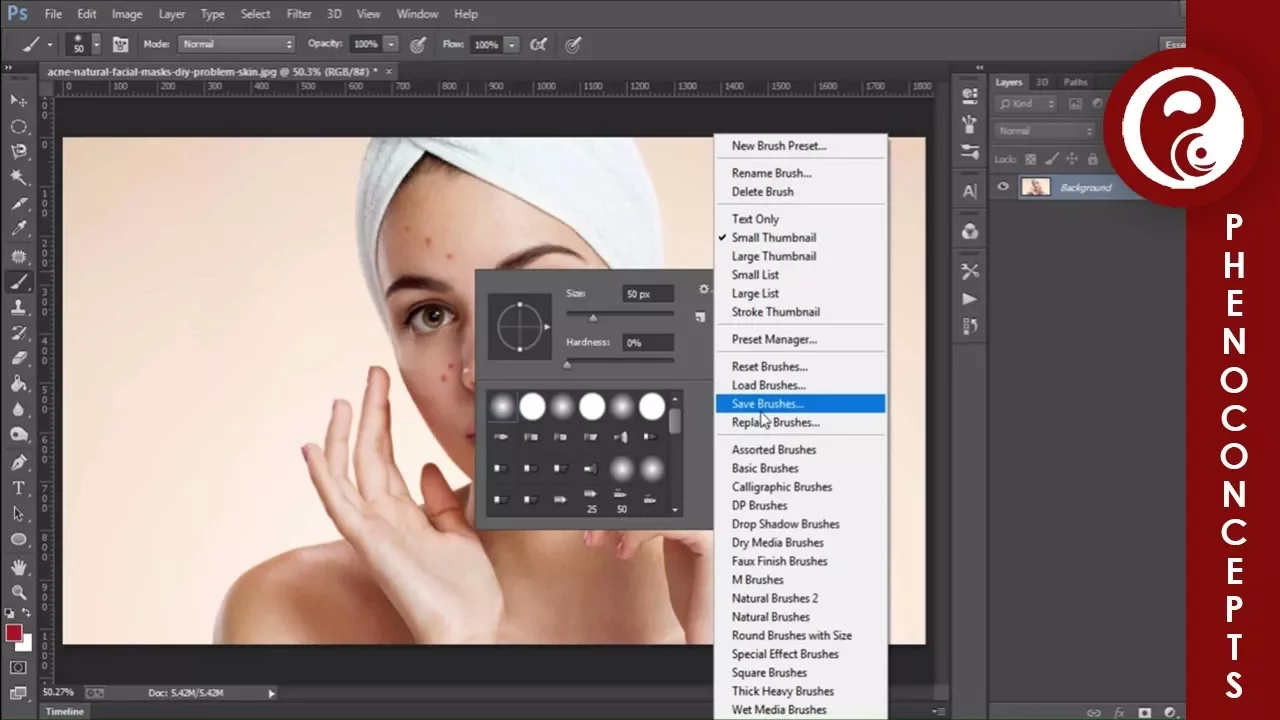Toggle lock image pixels
This screenshot has width=1280, height=720.
point(1051,159)
